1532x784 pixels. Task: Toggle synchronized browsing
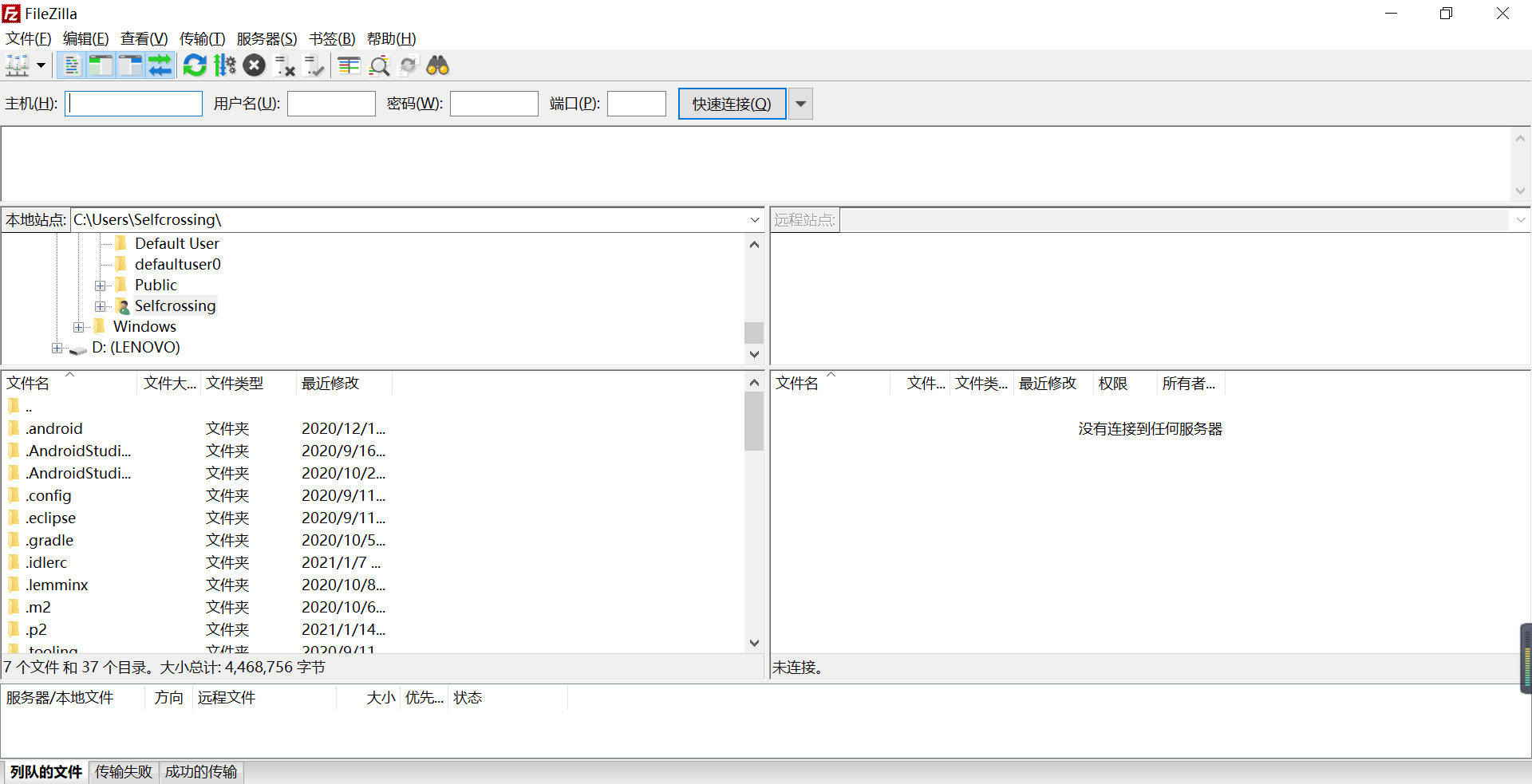pos(408,65)
